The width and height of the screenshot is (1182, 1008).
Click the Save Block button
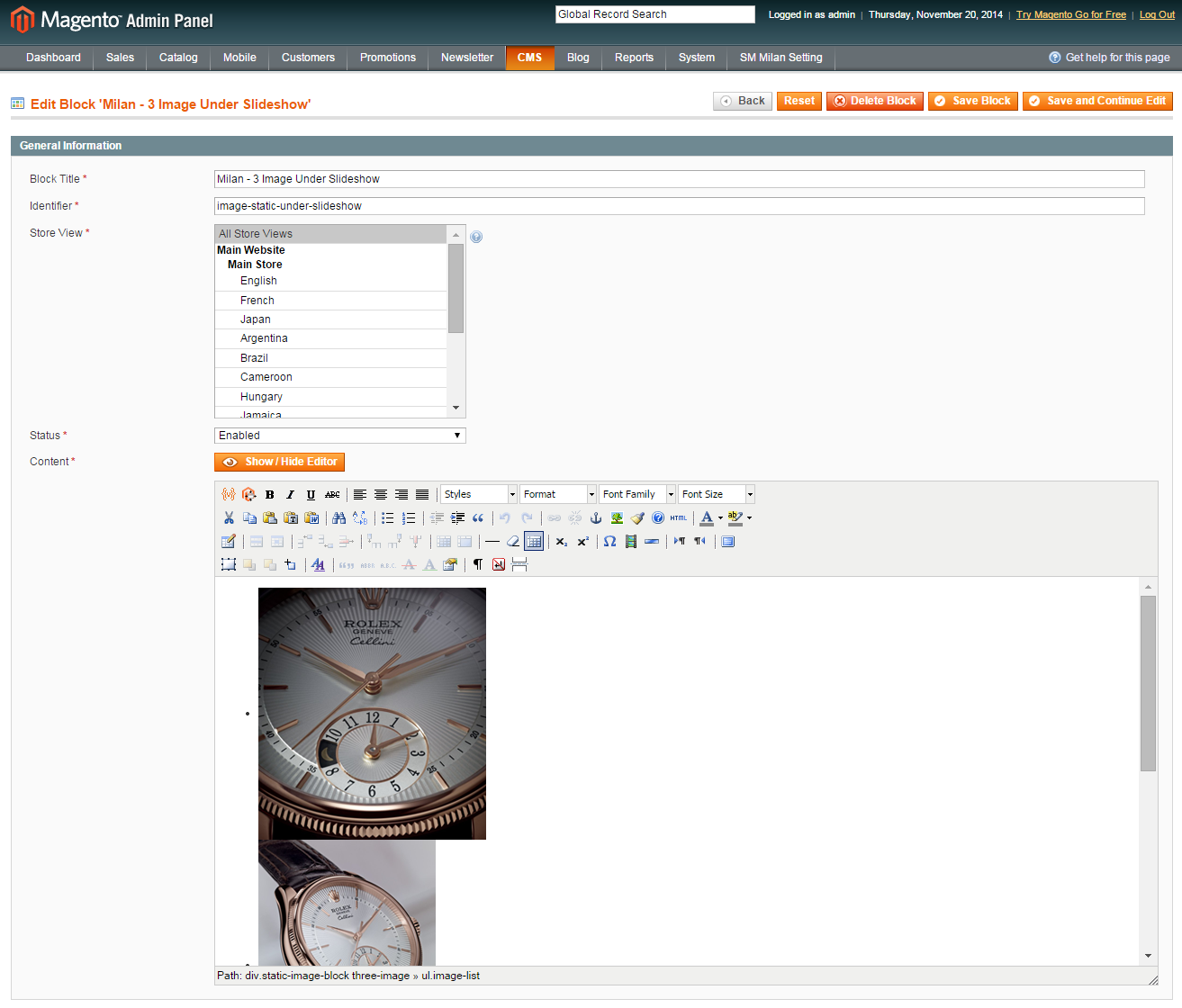tap(973, 101)
